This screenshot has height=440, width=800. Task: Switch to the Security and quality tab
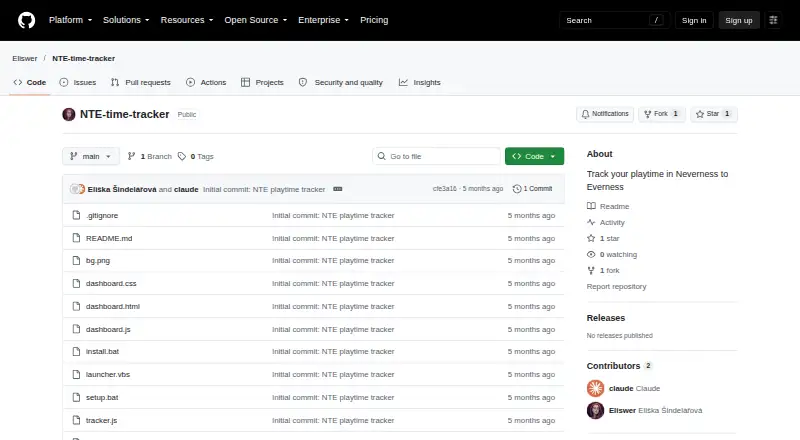click(x=341, y=82)
